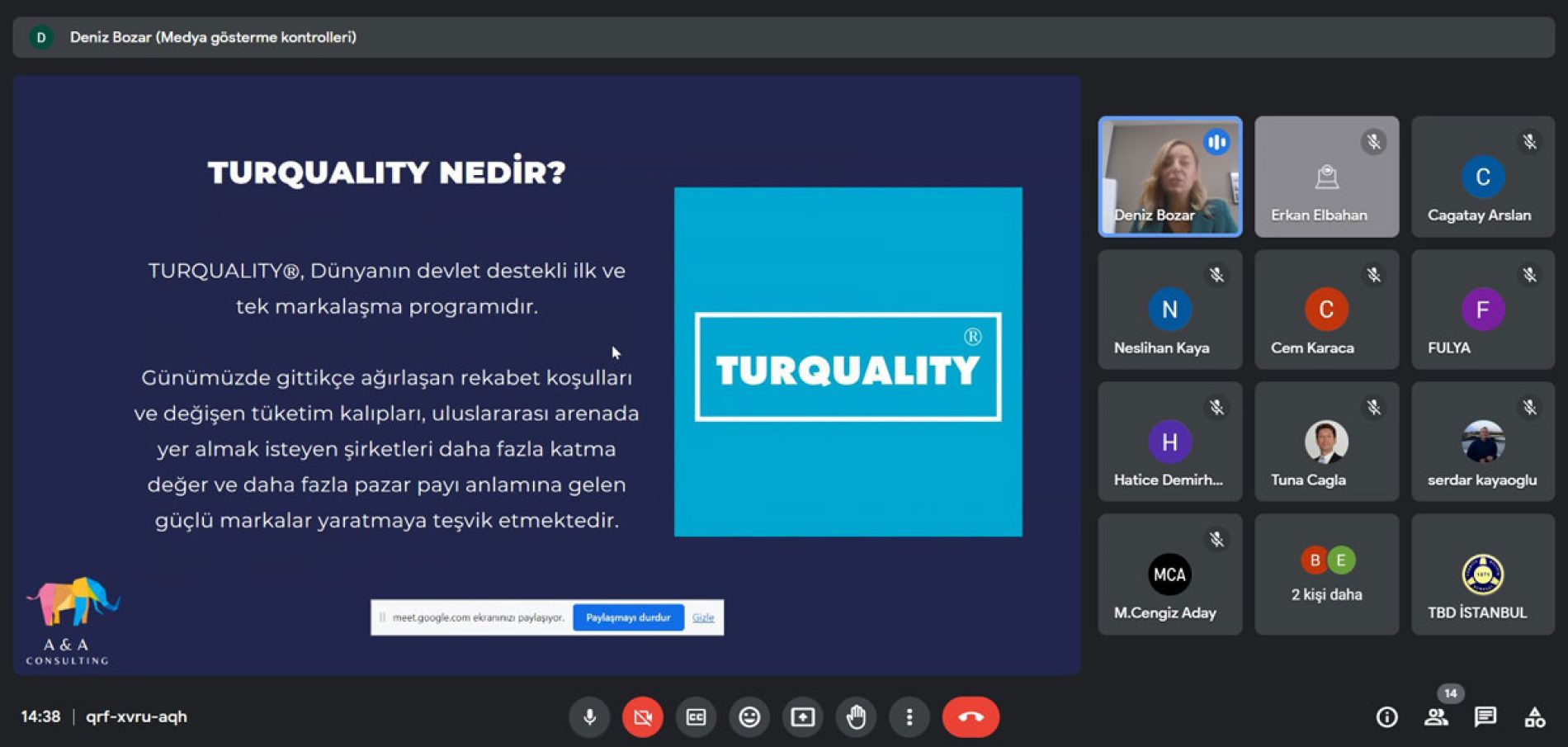Open the screen presenting options
Viewport: 1568px width, 747px height.
tap(803, 717)
